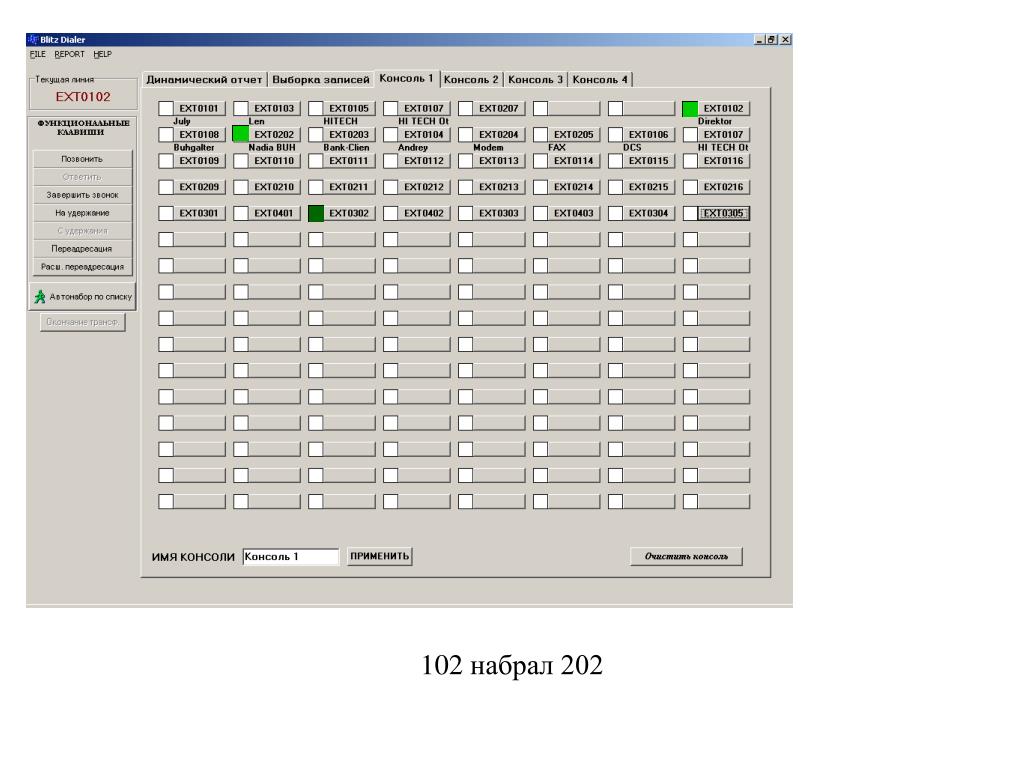Click the bright green indicator next to EXT0202
The width and height of the screenshot is (1024, 768).
point(241,135)
